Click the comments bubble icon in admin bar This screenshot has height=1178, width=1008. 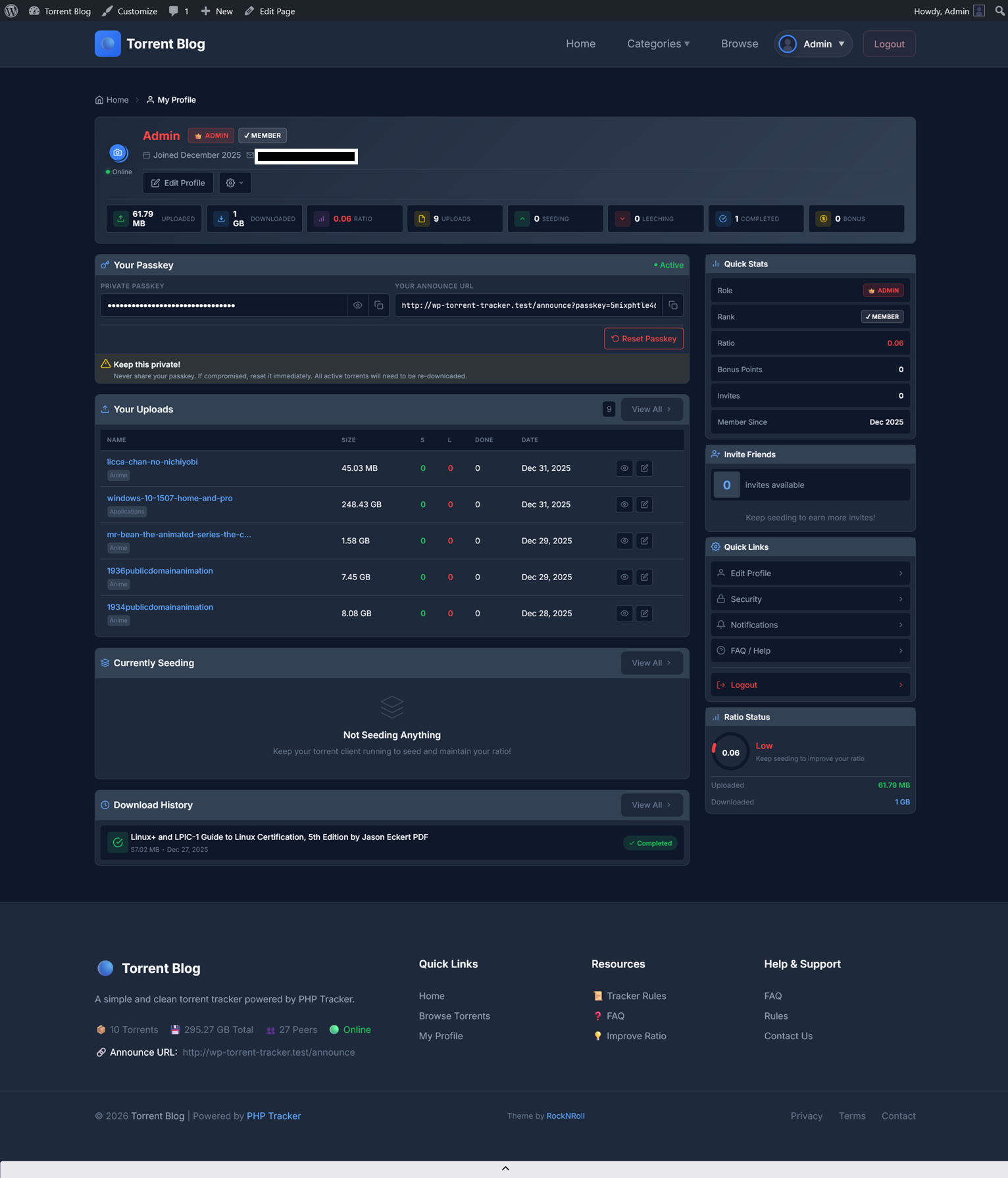tap(173, 11)
